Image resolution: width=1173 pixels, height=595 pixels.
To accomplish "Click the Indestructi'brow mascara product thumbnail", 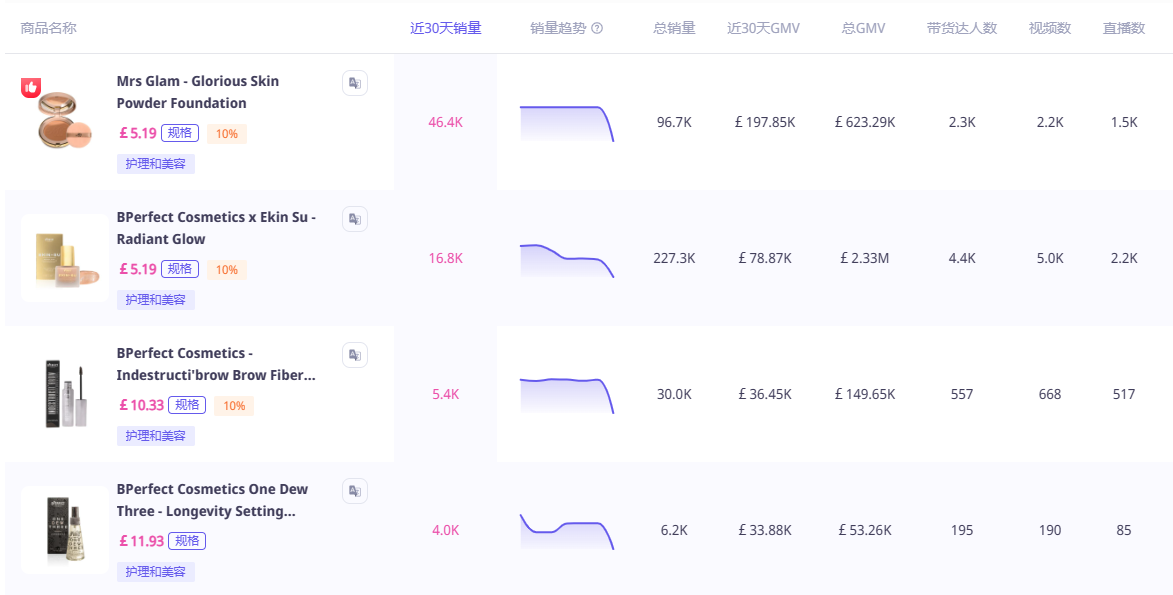I will [x=64, y=394].
